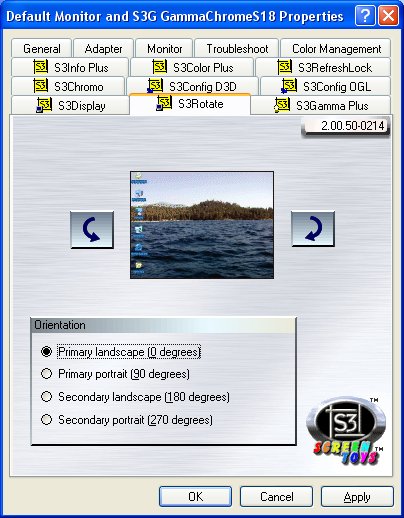Select Primary landscape (0 degrees)
404x518 pixels.
pyautogui.click(x=121, y=352)
